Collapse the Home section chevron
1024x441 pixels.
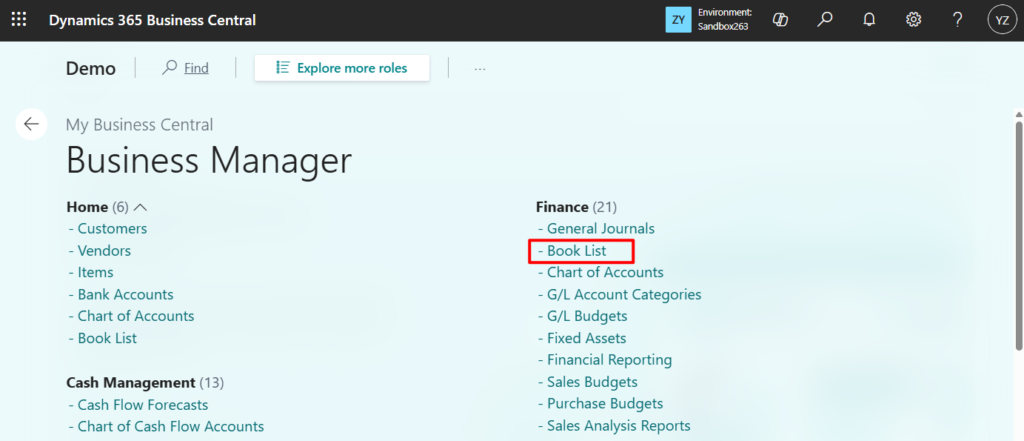click(x=140, y=207)
